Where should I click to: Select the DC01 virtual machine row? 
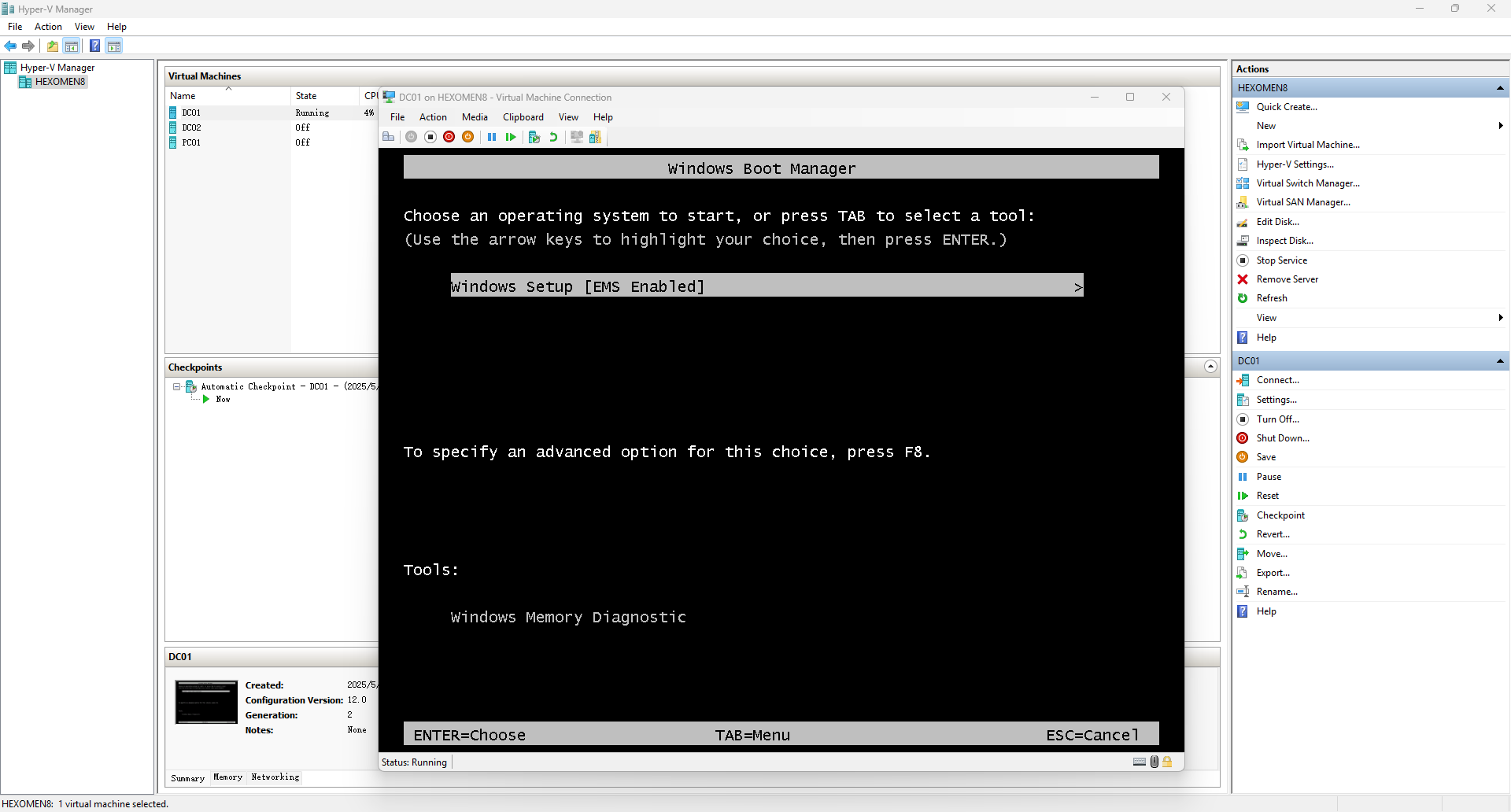tap(272, 113)
